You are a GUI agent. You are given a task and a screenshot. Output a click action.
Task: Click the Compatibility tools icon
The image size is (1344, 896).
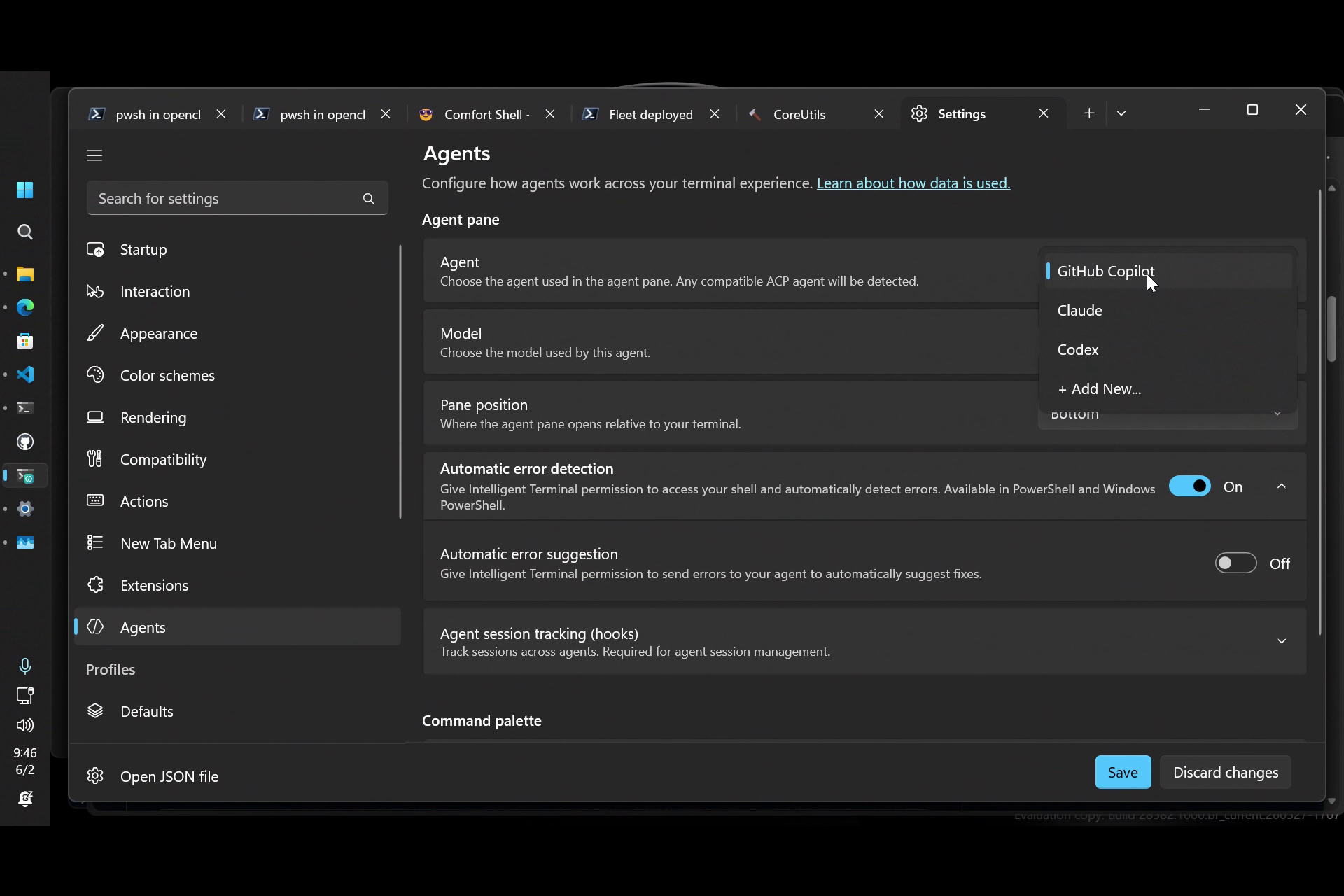click(x=95, y=460)
